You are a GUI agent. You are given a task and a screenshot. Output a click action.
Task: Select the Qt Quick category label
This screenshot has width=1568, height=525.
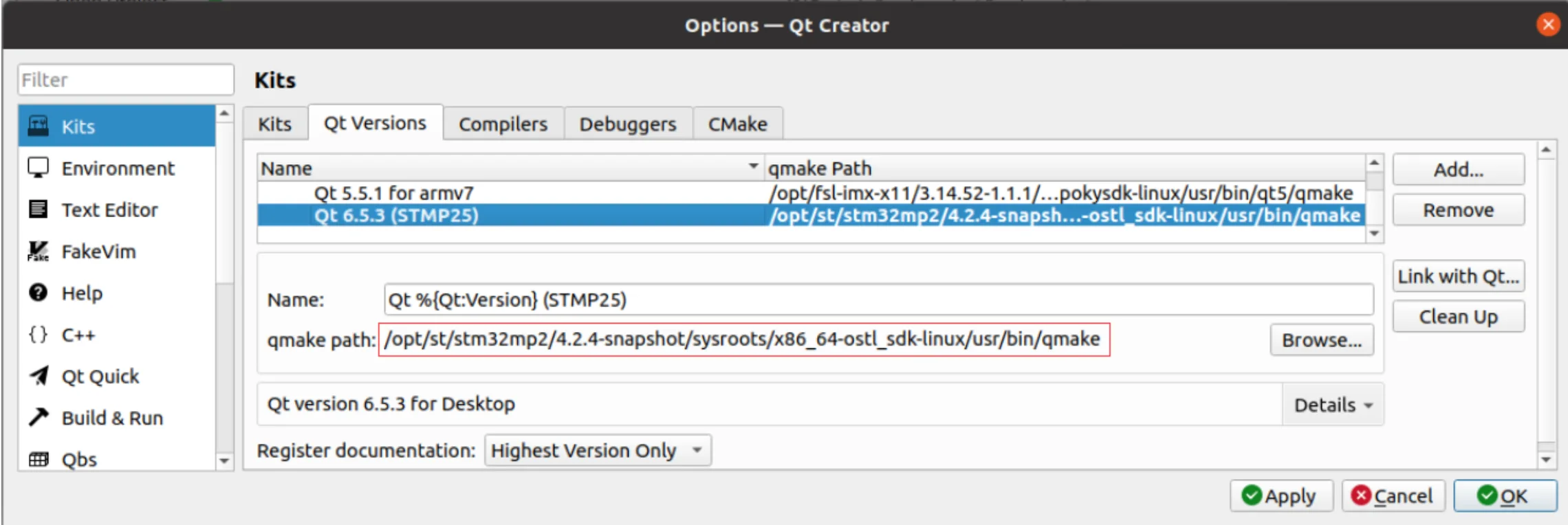coord(100,377)
